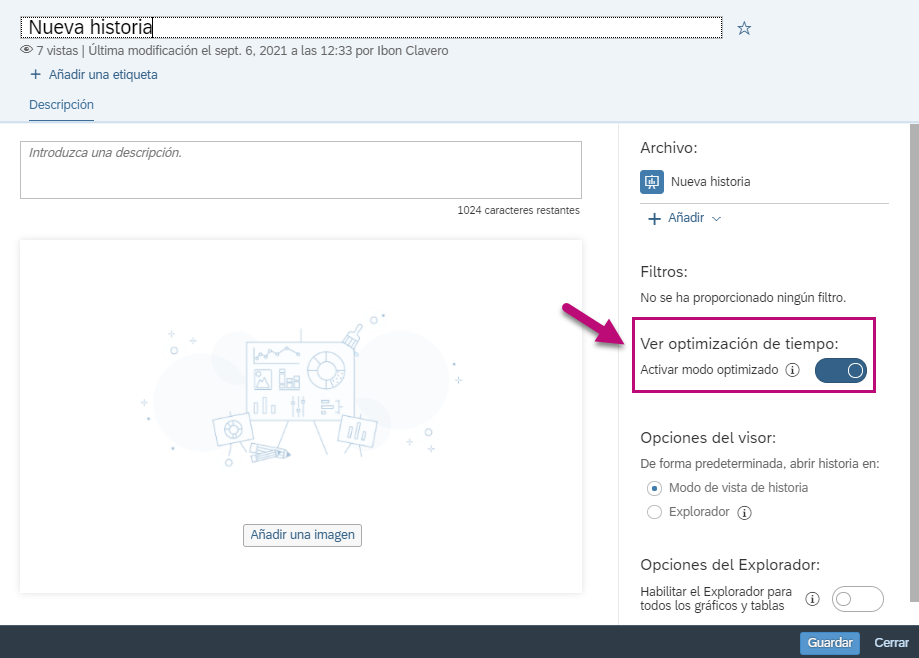Click the last modification info text

(268, 51)
